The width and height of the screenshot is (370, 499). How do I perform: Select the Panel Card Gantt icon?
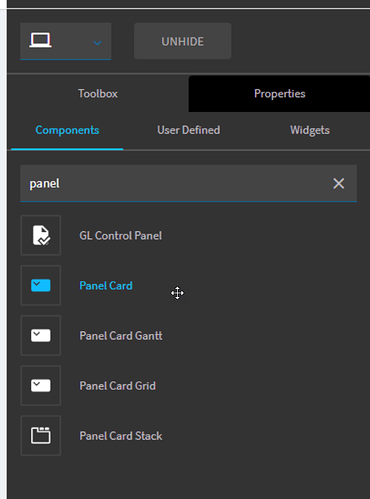tap(41, 336)
